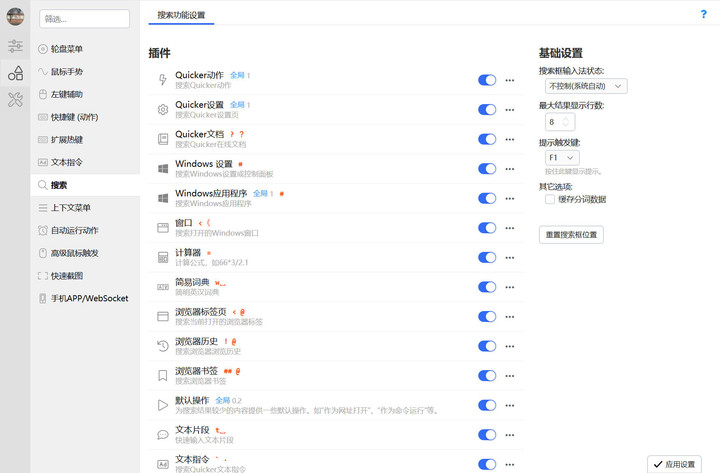Open 高级鼠标触发 in the sidebar
This screenshot has height=473, width=720.
coord(85,253)
